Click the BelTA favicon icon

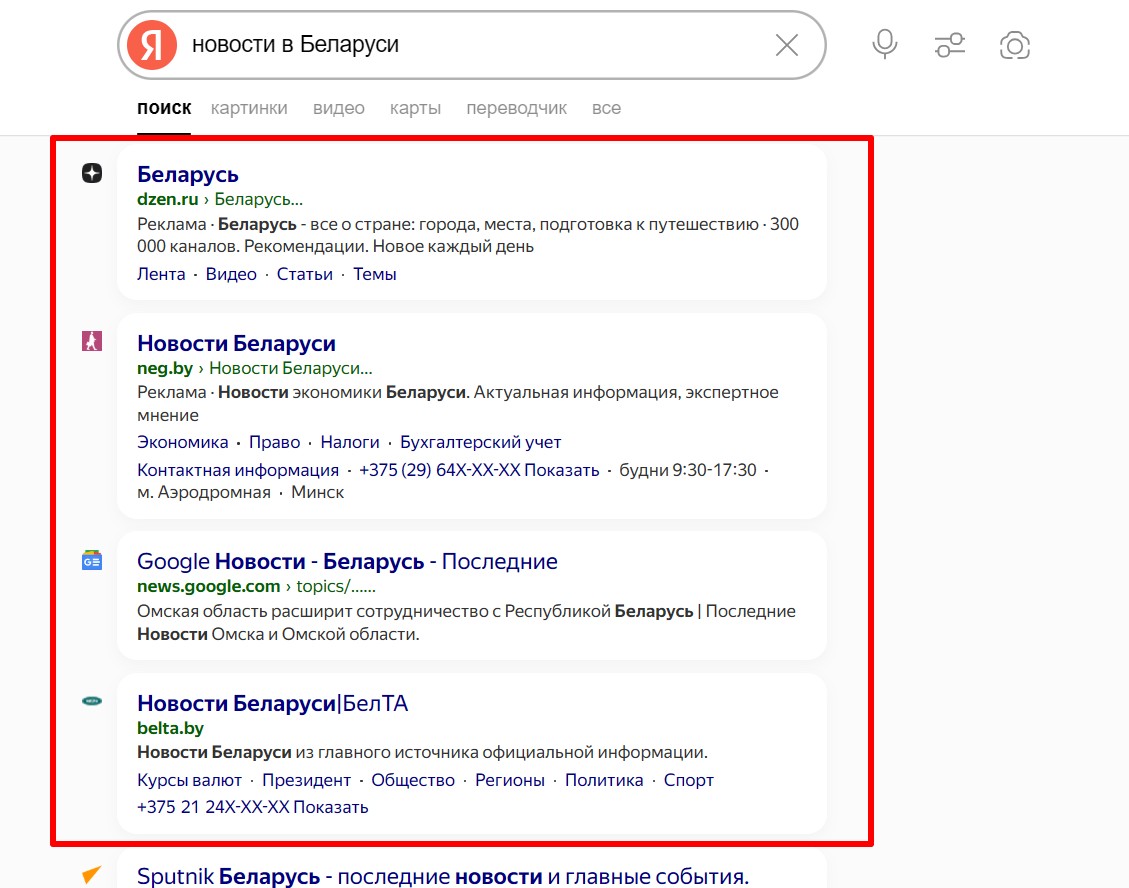coord(91,701)
